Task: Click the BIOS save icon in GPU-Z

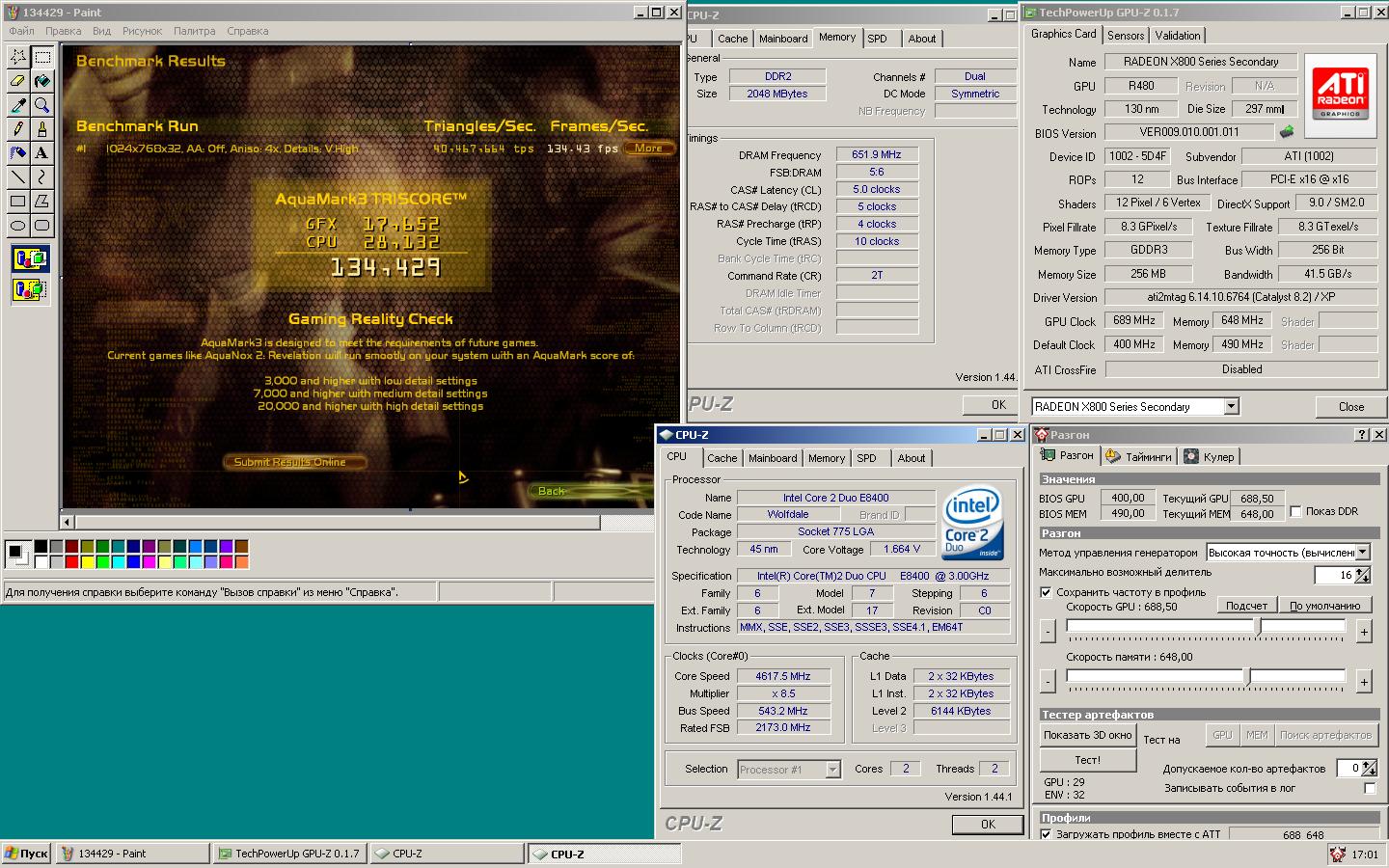Action: (1286, 132)
